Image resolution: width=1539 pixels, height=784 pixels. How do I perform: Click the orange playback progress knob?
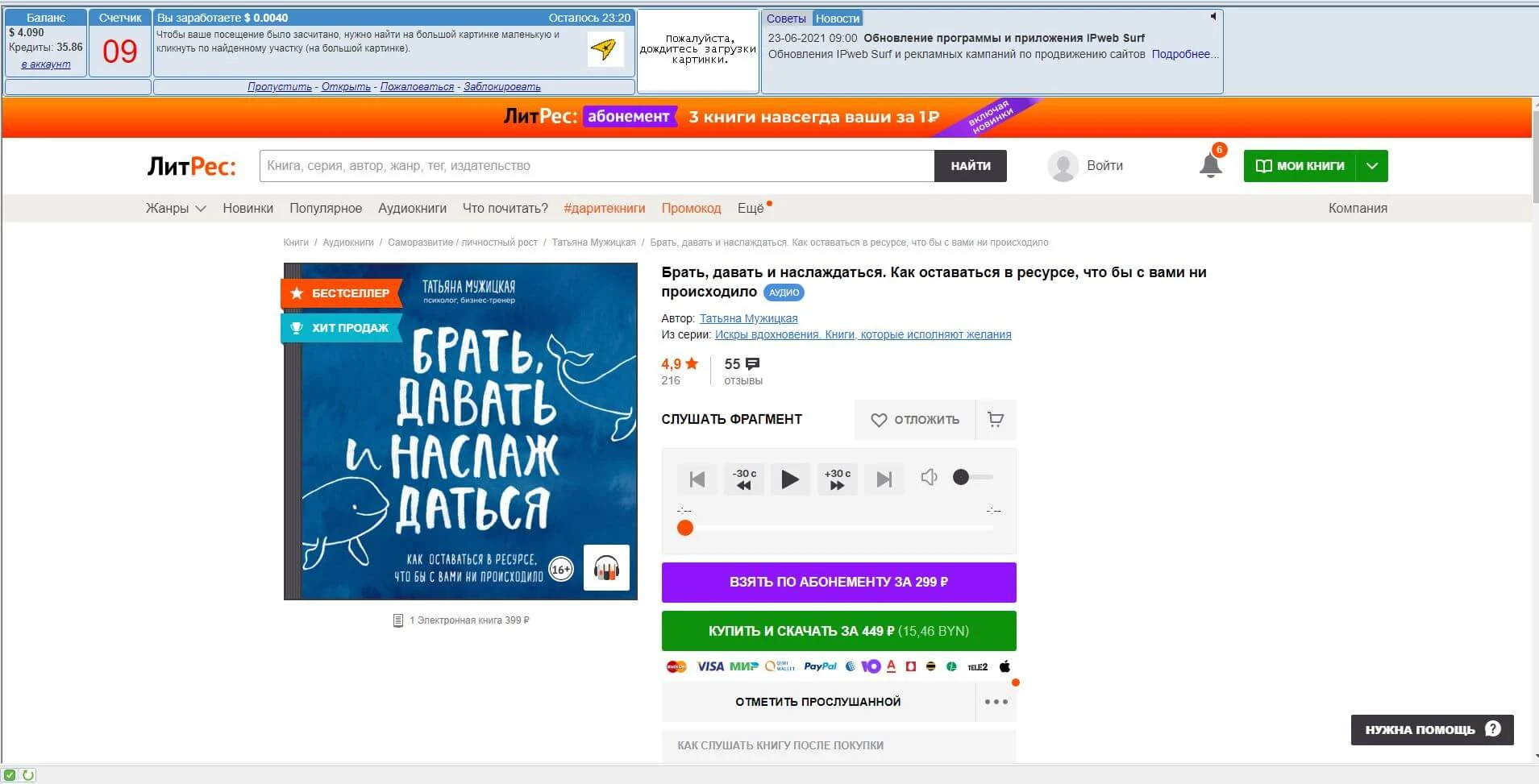685,528
